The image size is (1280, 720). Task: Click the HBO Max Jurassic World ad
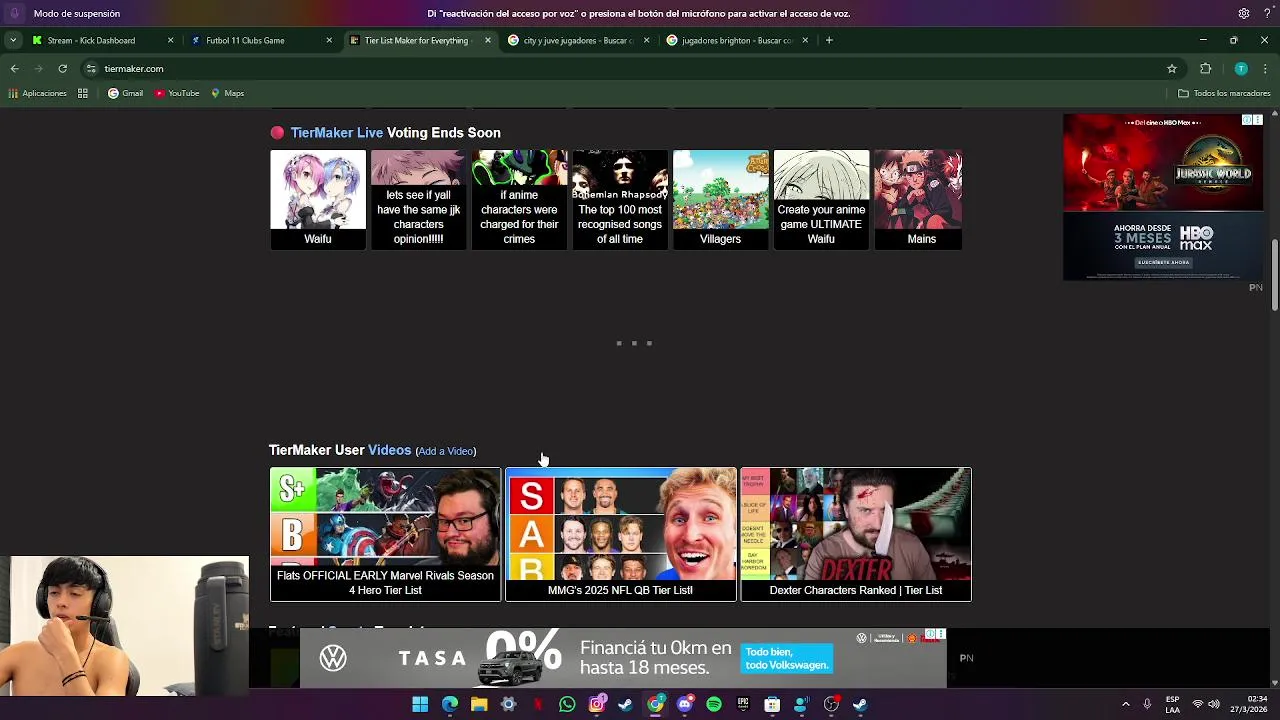[x=1163, y=197]
